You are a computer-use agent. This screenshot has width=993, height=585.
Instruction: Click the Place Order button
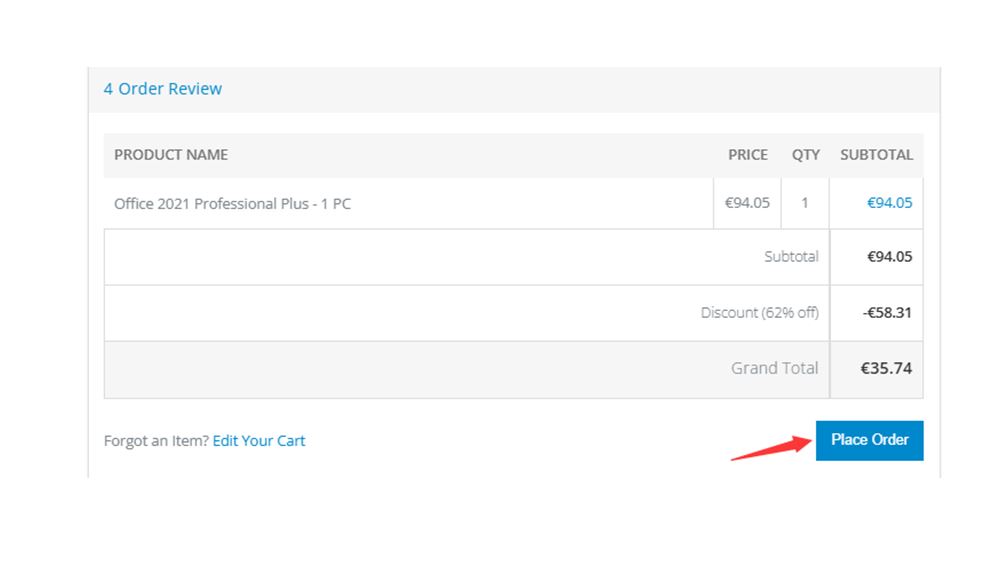(x=869, y=440)
